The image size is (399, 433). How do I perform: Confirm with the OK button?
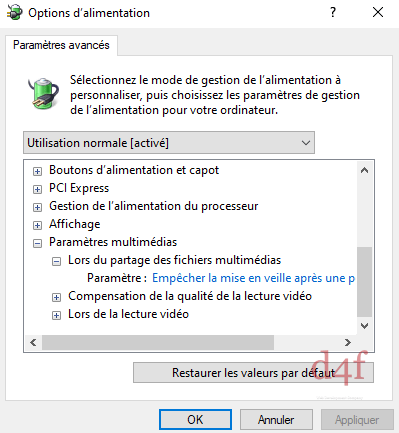point(195,419)
